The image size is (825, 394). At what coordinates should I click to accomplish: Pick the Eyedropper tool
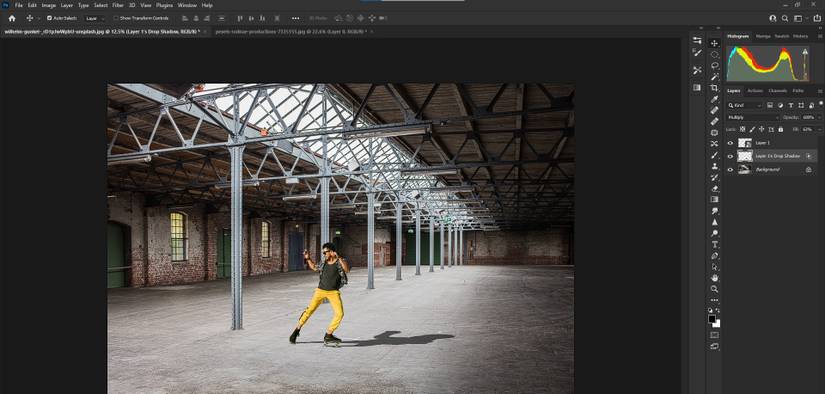(x=714, y=99)
